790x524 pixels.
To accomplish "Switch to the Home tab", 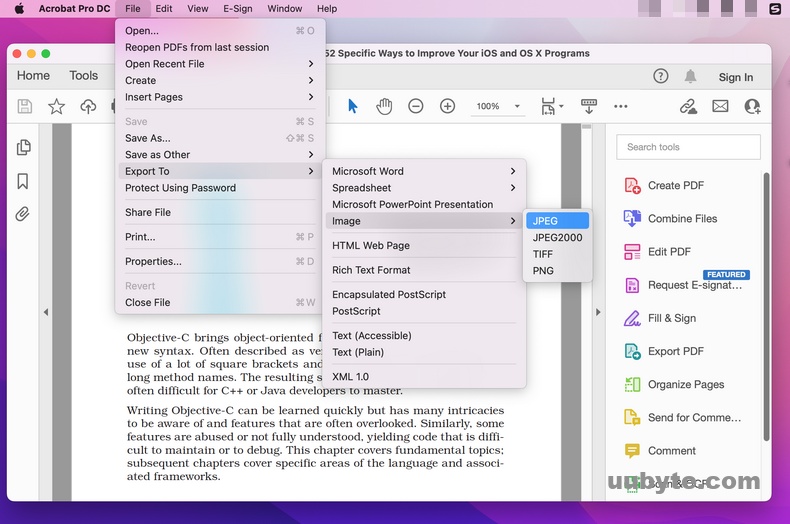I will click(33, 76).
